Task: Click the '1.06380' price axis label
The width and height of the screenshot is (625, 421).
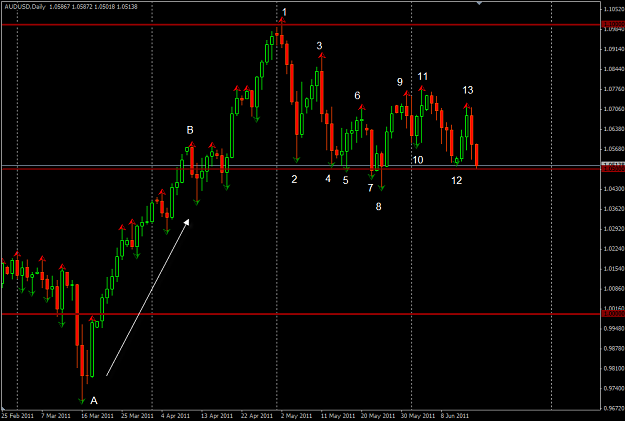Action: click(x=614, y=129)
